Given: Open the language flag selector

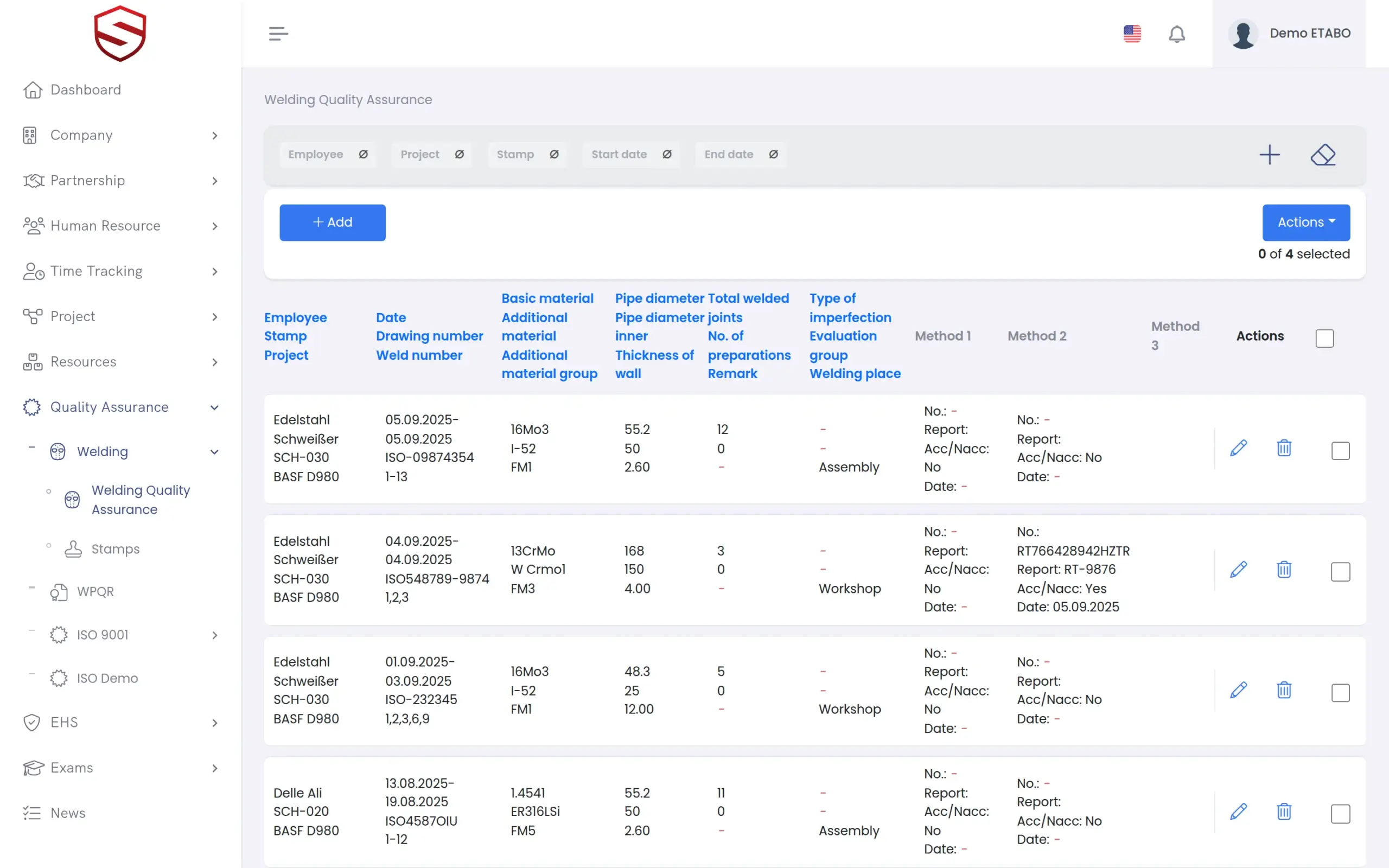Looking at the screenshot, I should 1132,33.
